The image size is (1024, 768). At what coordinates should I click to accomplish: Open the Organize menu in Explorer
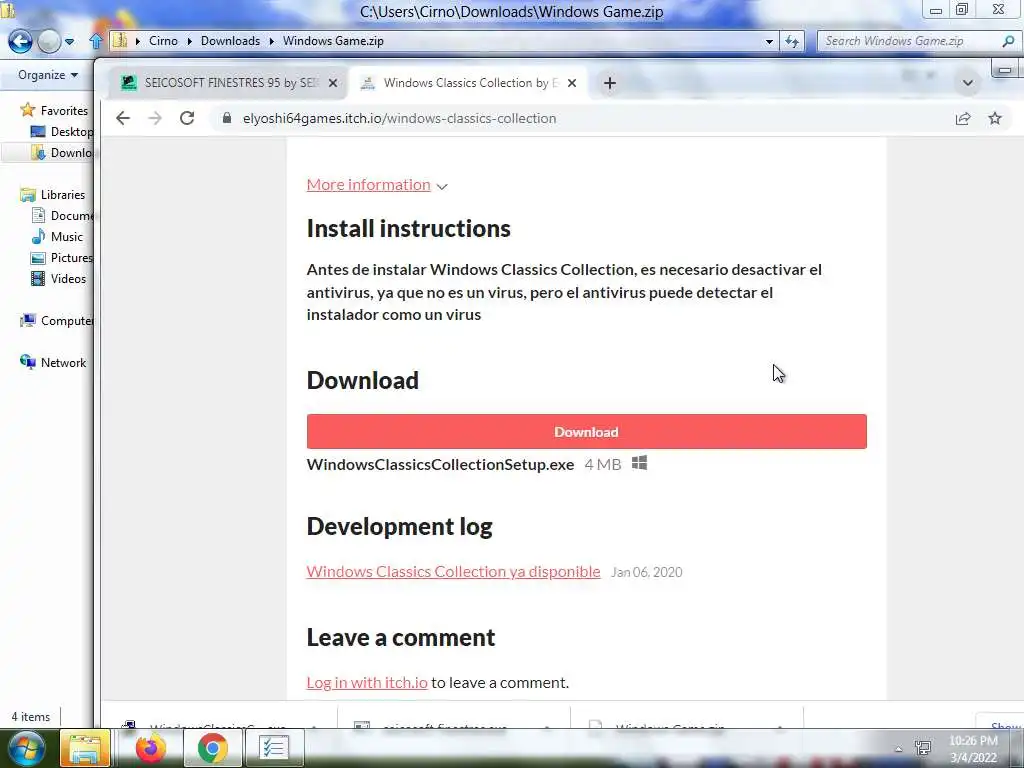[x=48, y=74]
